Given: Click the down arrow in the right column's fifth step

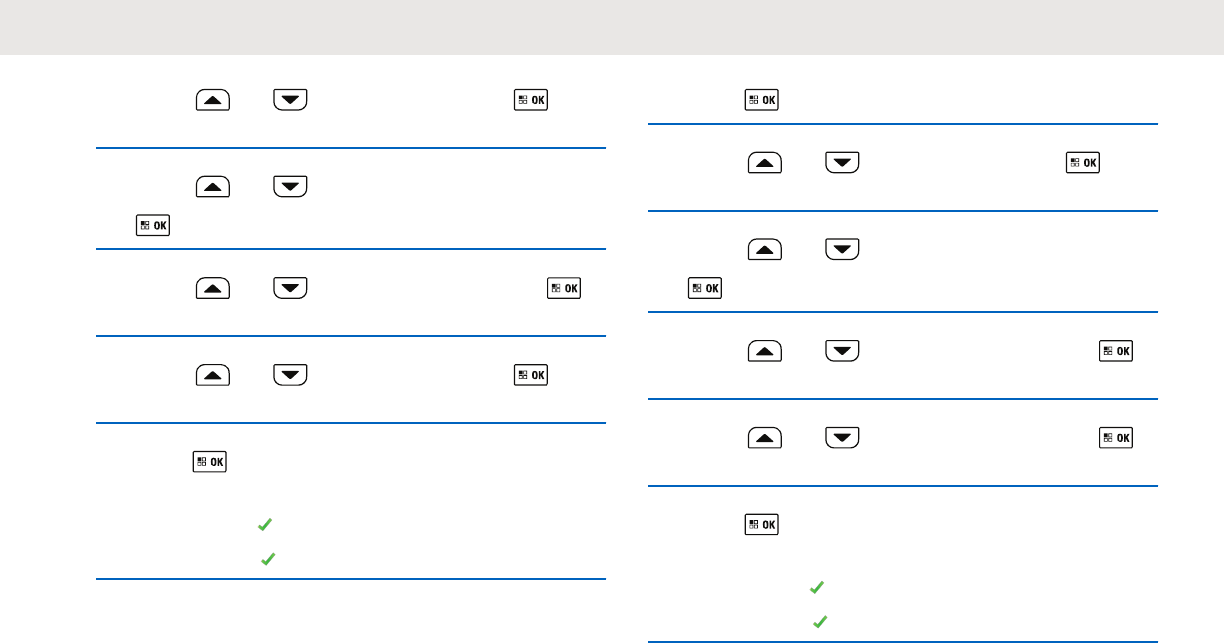Looking at the screenshot, I should click(x=843, y=437).
